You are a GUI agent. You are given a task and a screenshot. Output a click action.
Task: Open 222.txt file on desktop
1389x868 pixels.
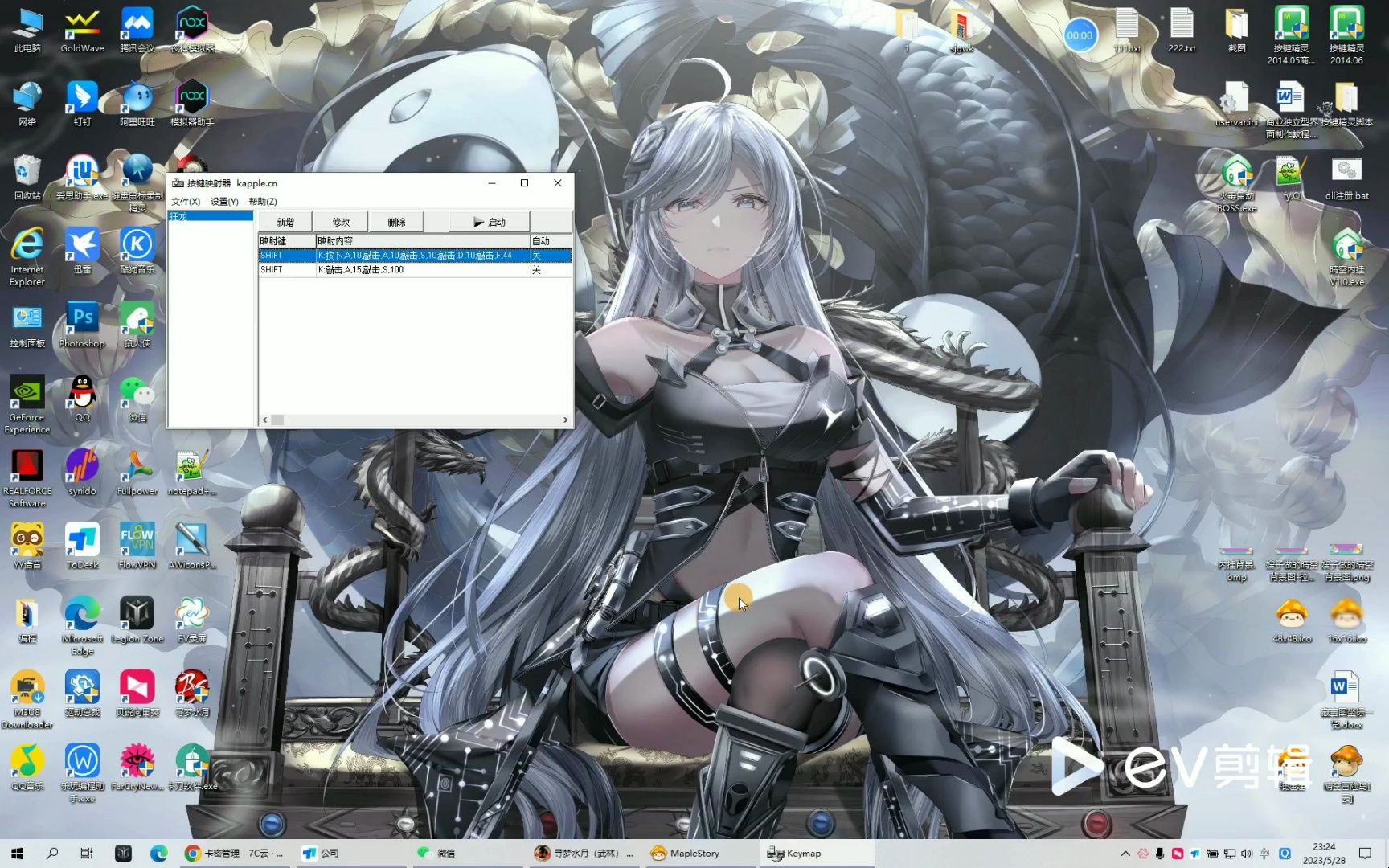(x=1182, y=31)
